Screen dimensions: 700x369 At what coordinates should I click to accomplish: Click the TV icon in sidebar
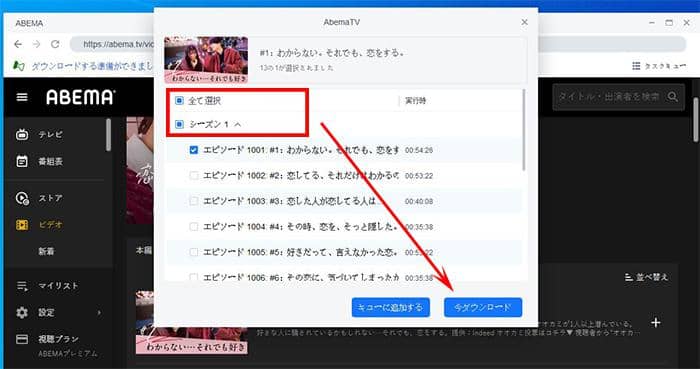pos(22,134)
